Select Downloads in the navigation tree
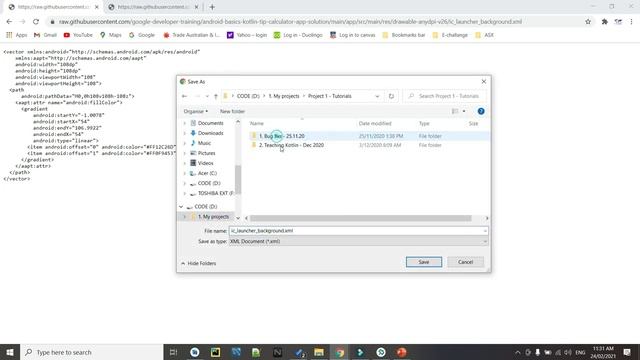The image size is (640, 360). tap(210, 133)
